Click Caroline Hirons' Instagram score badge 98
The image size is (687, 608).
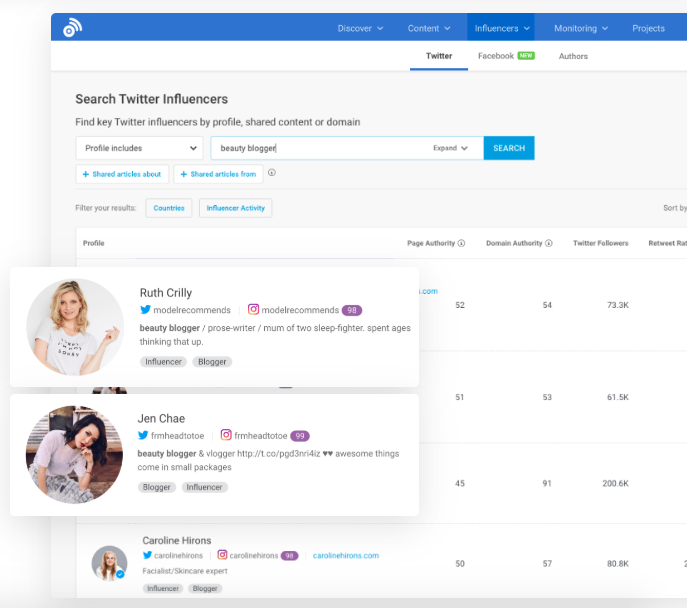(289, 555)
